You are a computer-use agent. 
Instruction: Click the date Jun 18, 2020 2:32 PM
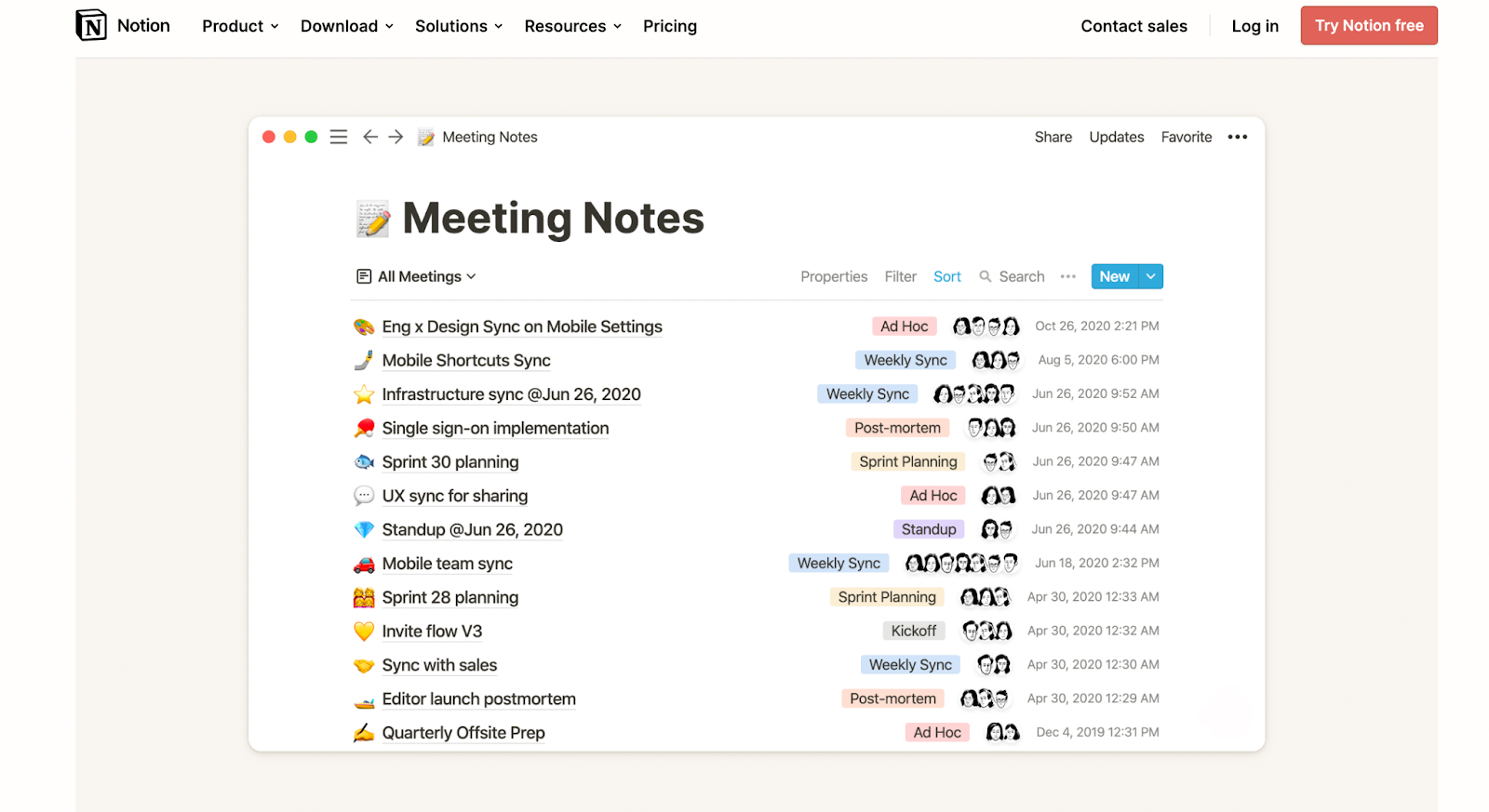point(1097,563)
